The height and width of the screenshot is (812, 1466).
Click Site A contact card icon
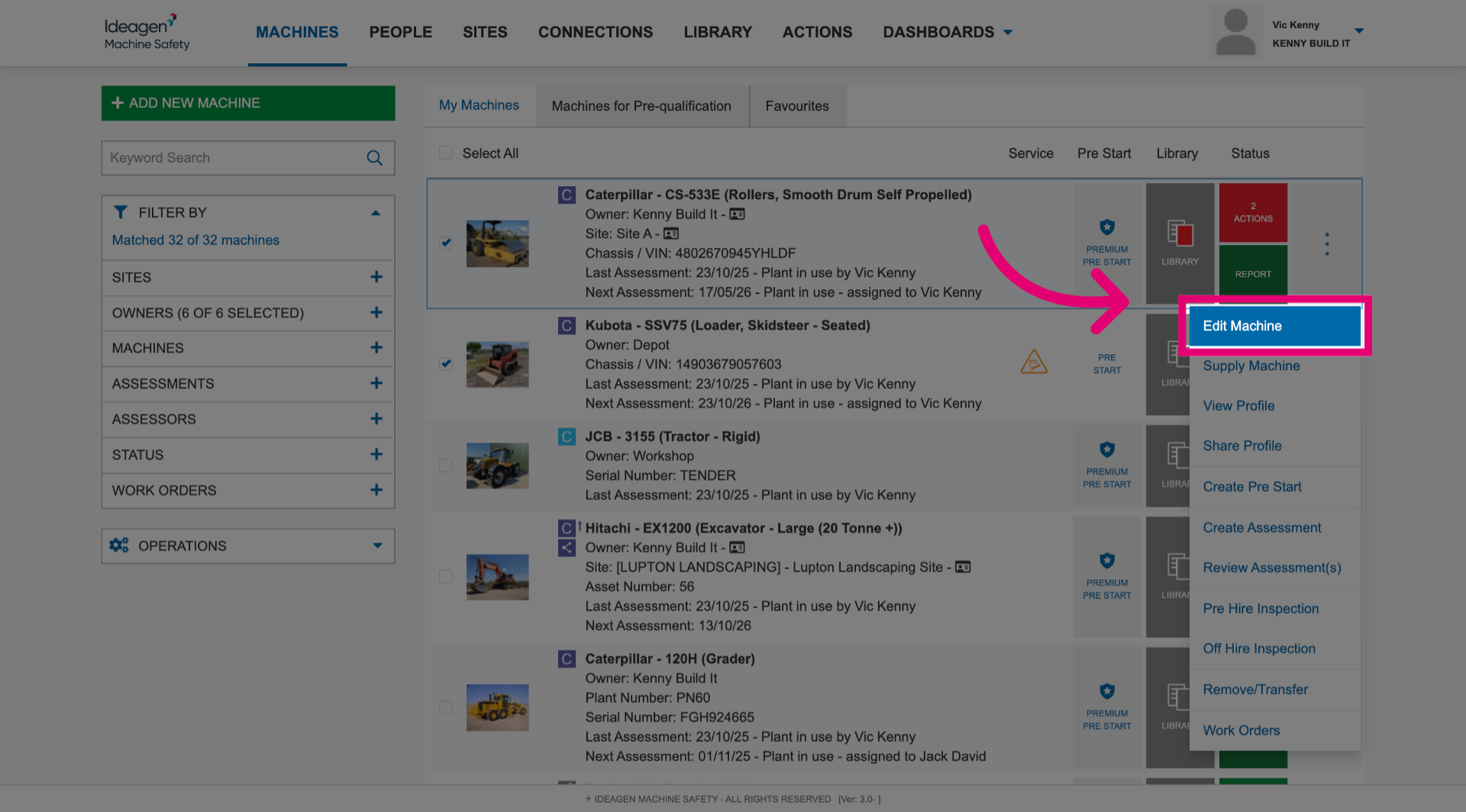click(671, 234)
